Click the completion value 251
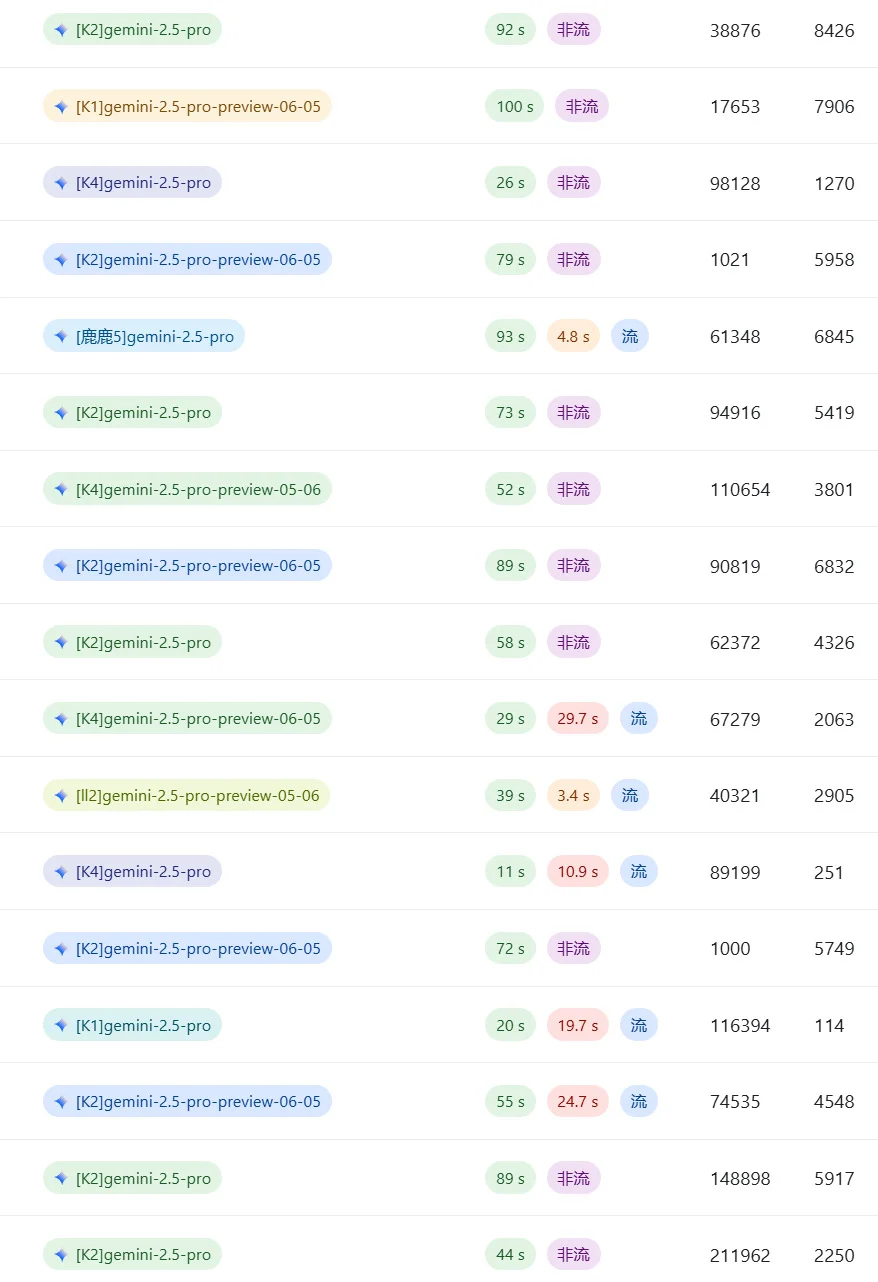This screenshot has width=878, height=1282. click(829, 873)
